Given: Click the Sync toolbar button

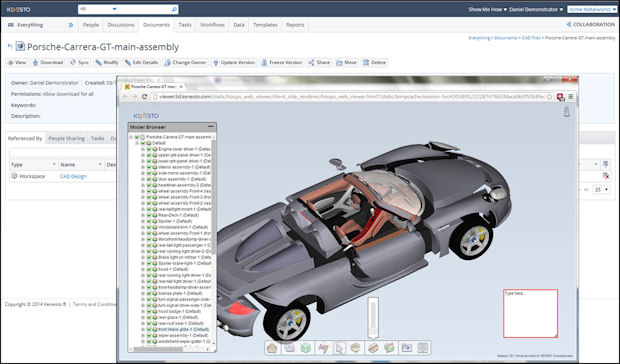Looking at the screenshot, I should (79, 62).
